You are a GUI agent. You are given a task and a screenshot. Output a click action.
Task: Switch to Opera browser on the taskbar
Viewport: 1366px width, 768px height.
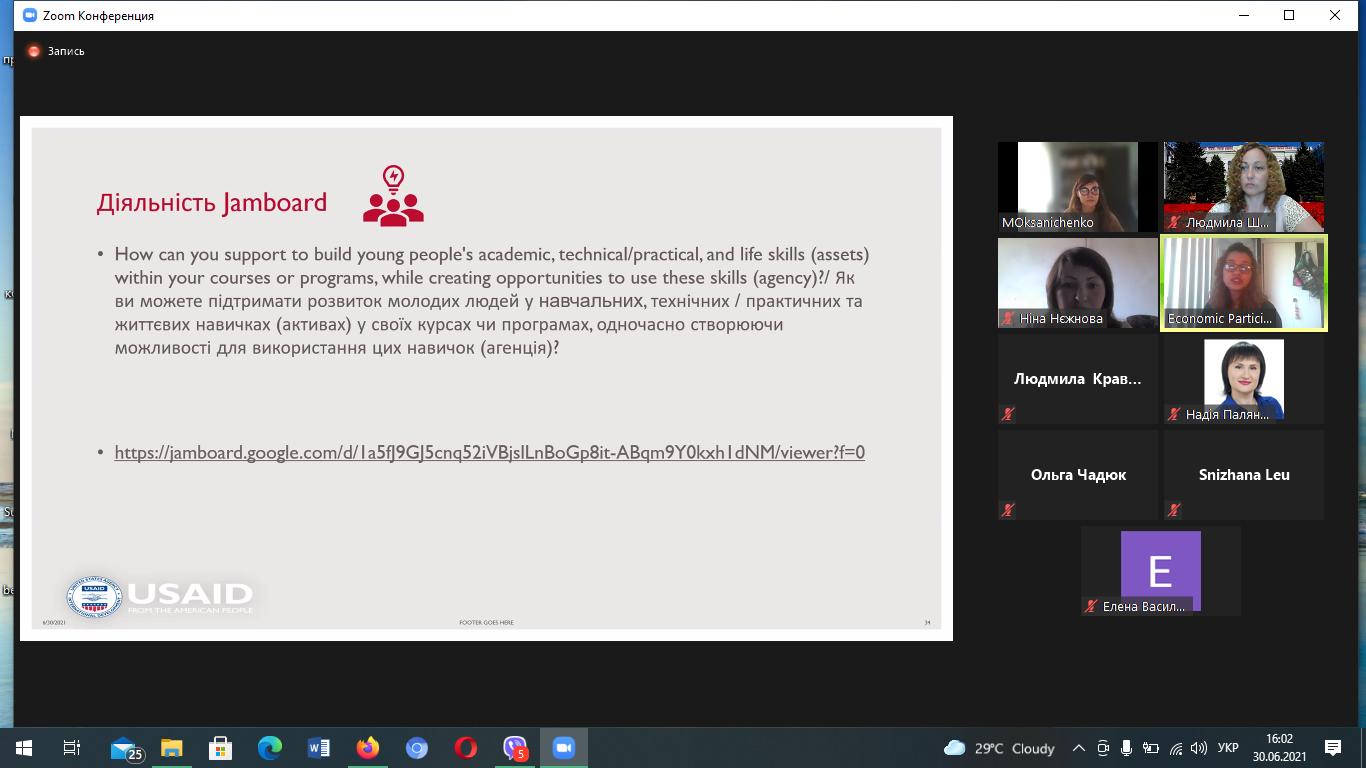pos(466,748)
